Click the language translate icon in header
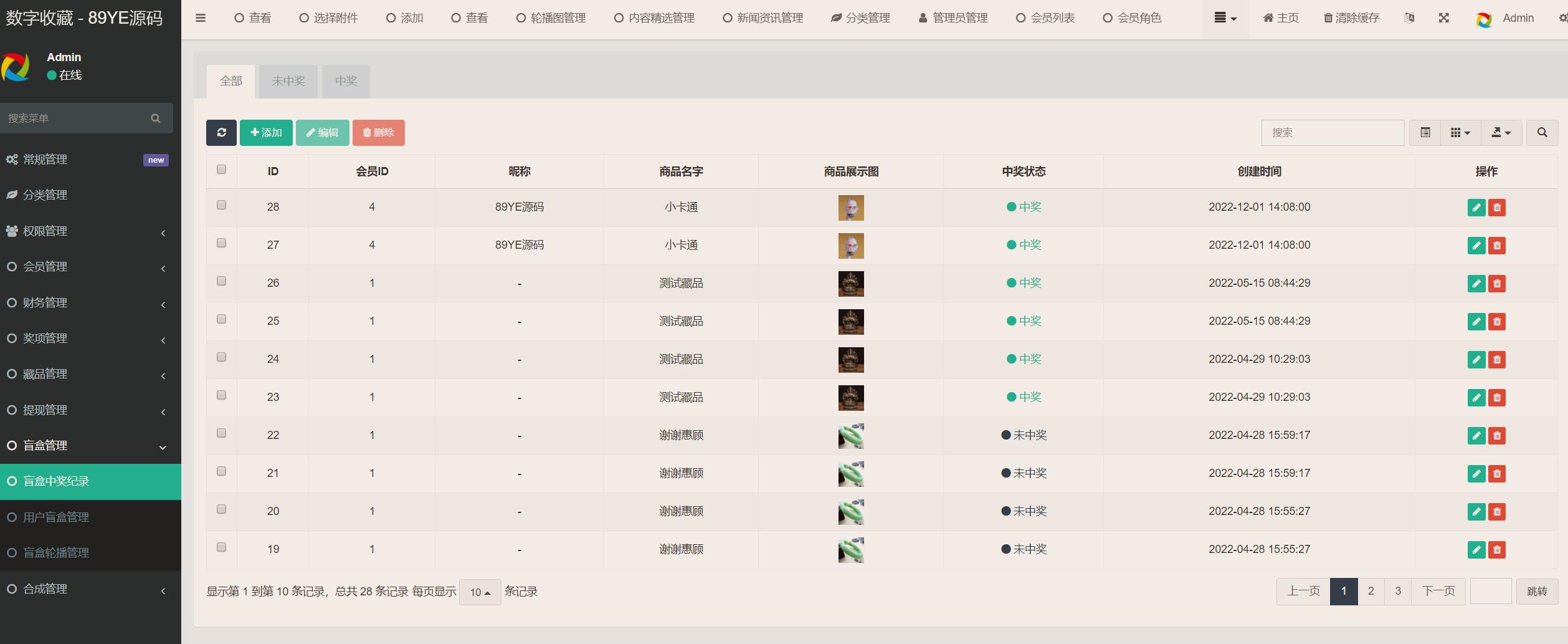The height and width of the screenshot is (644, 1568). click(x=1409, y=18)
